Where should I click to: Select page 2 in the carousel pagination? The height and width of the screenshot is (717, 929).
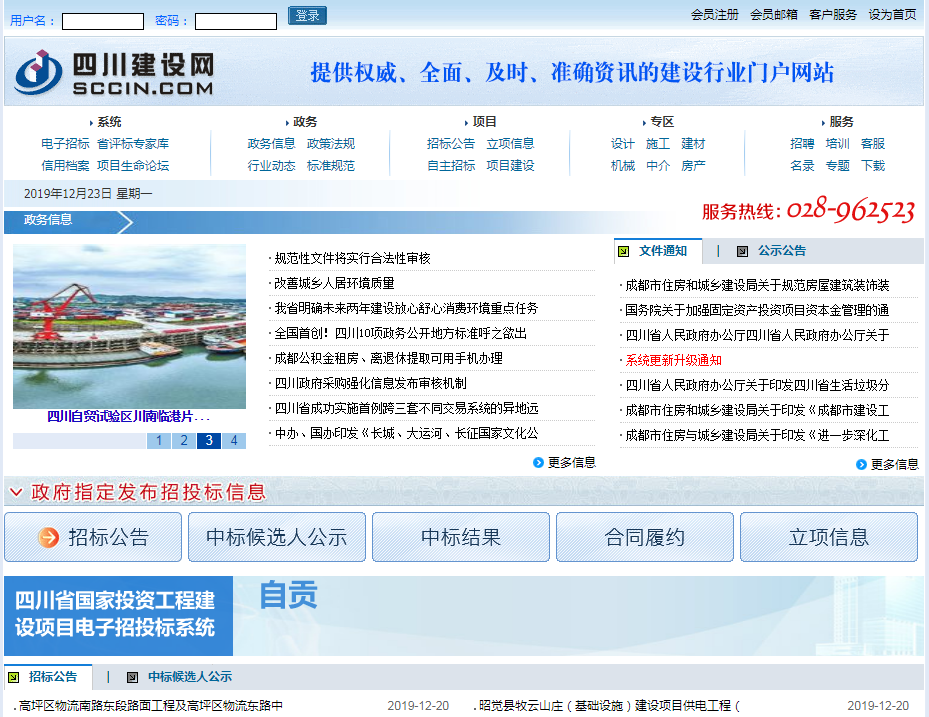point(183,440)
